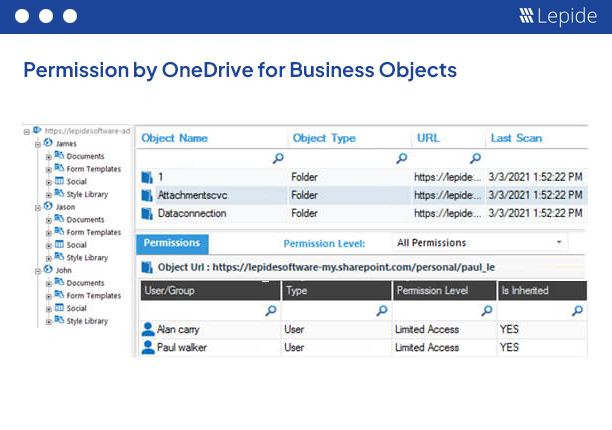Select Style Library under James

[87, 194]
